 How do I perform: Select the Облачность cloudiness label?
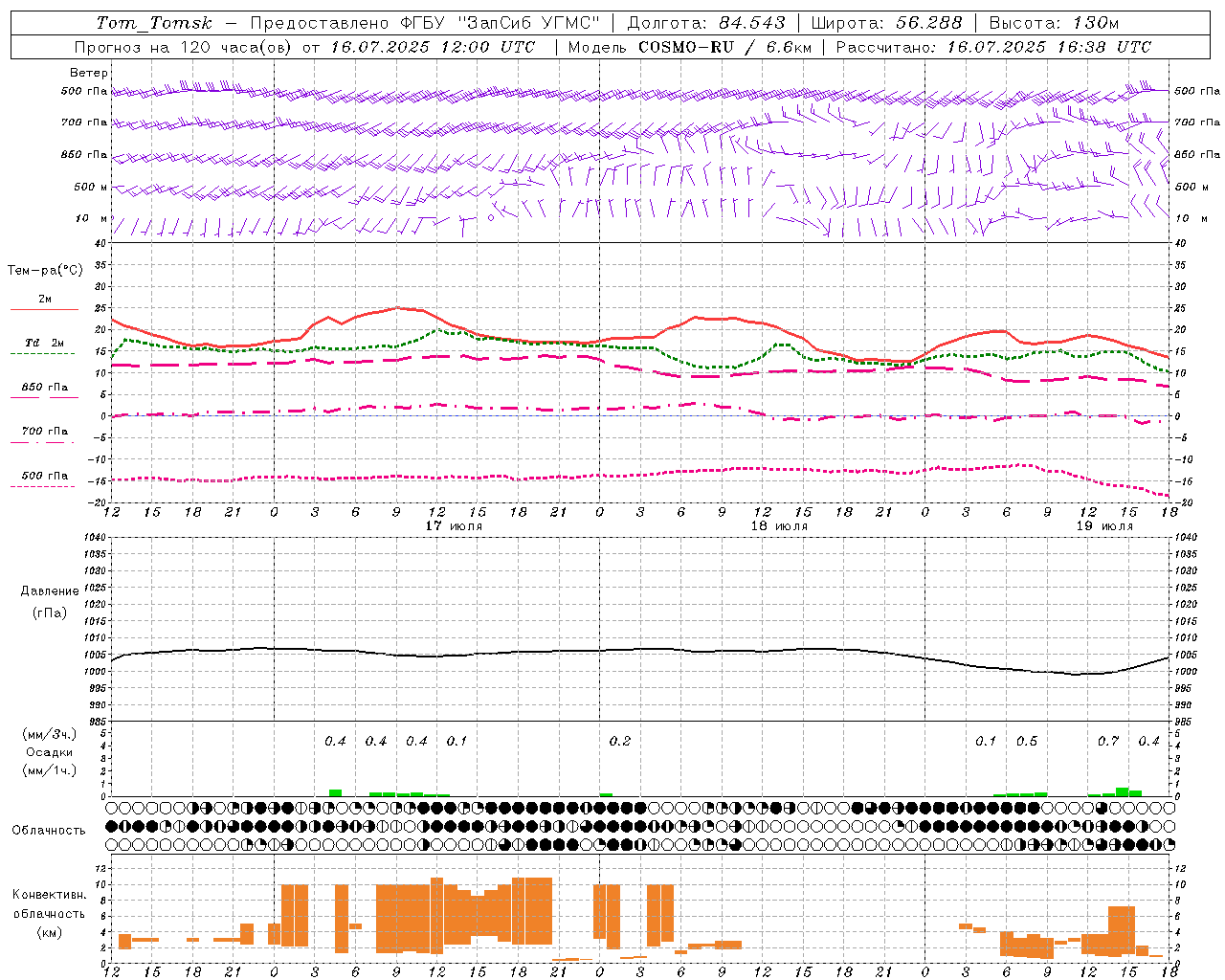coord(49,830)
